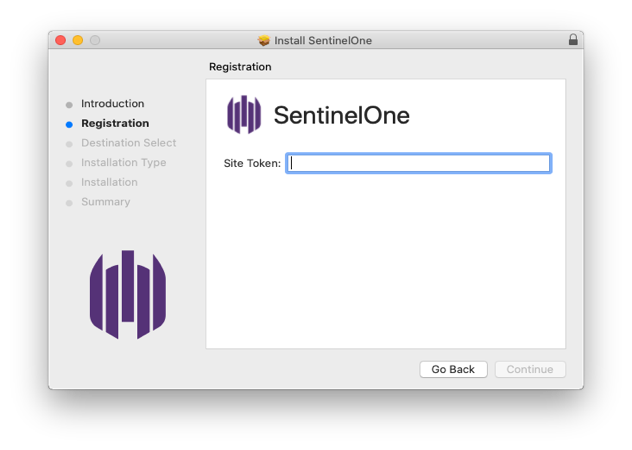The image size is (632, 450).
Task: Select the Installation step in the sidebar
Action: point(109,182)
